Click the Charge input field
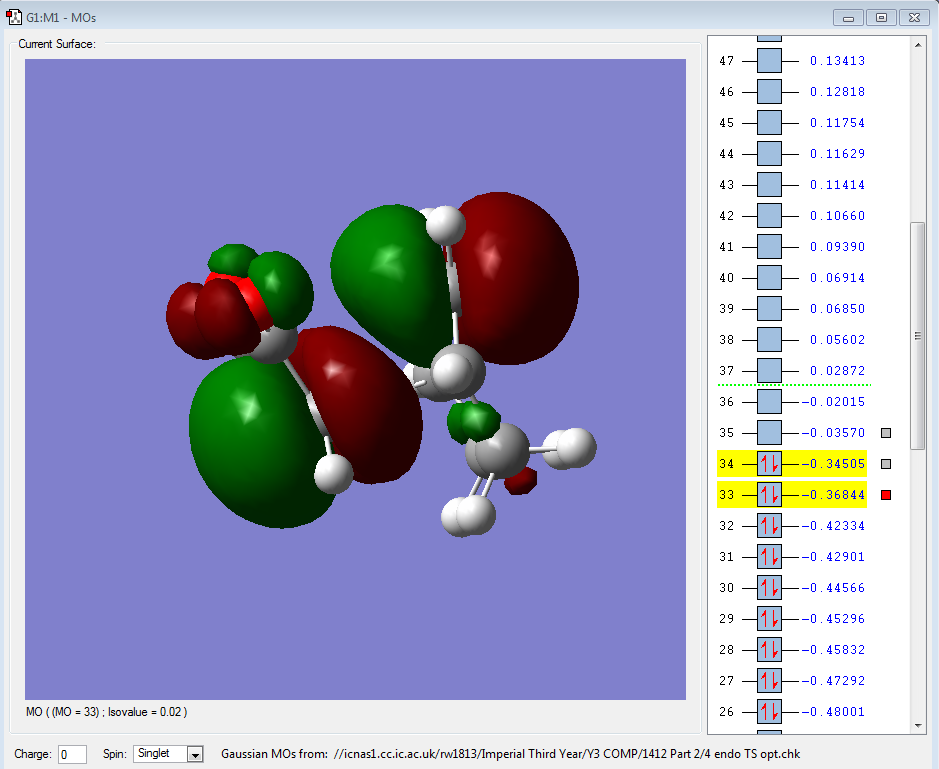 72,754
